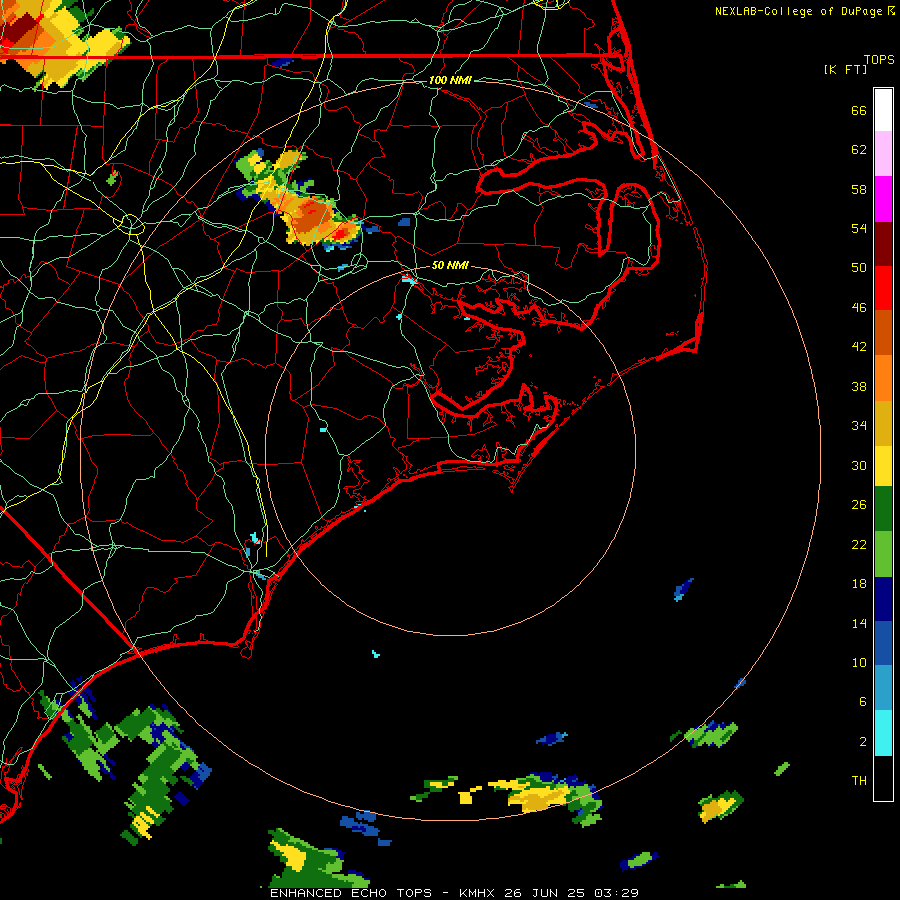Viewport: 900px width, 900px height.
Task: Click the black TH swatch at the bottom of the legend
Action: click(x=883, y=778)
